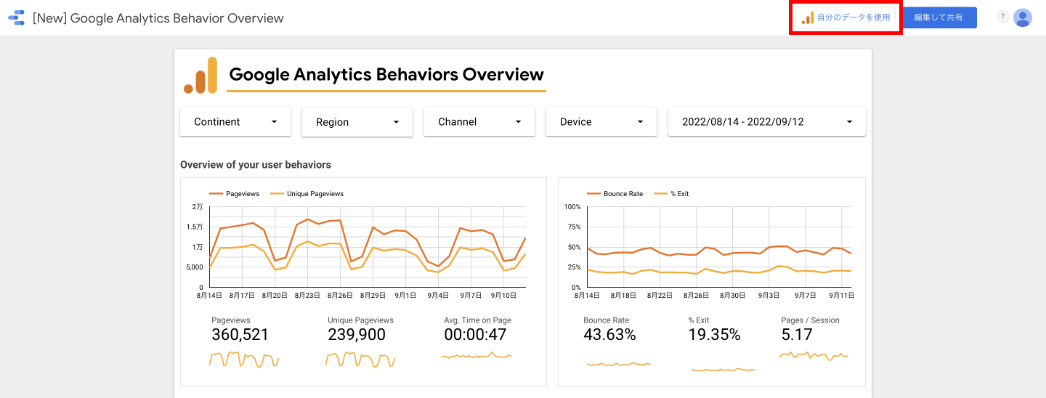Open the user account avatar

(1023, 18)
